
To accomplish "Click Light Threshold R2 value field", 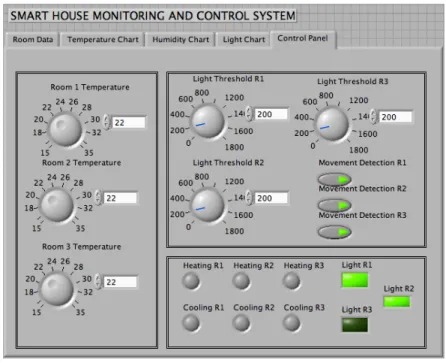I will coord(271,198).
